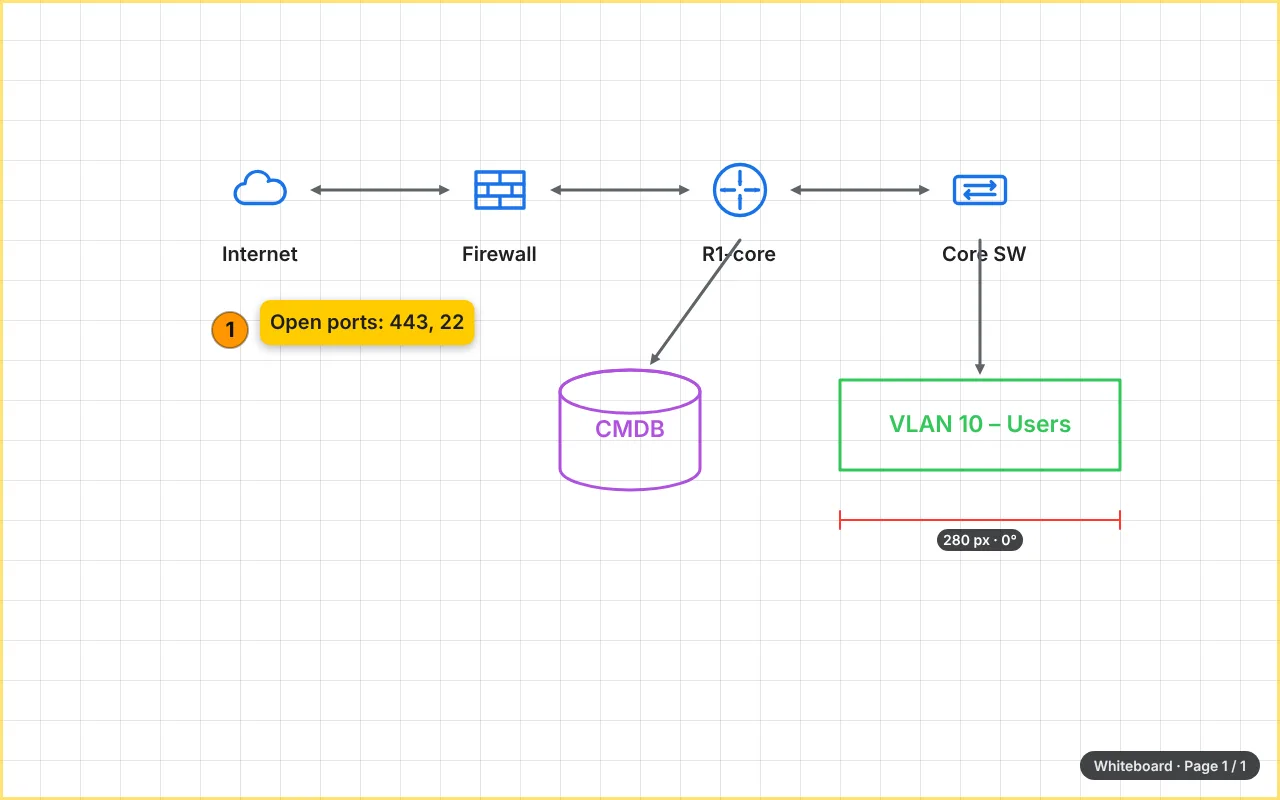This screenshot has width=1280, height=800.
Task: Select the Internet cloud icon
Action: point(260,189)
